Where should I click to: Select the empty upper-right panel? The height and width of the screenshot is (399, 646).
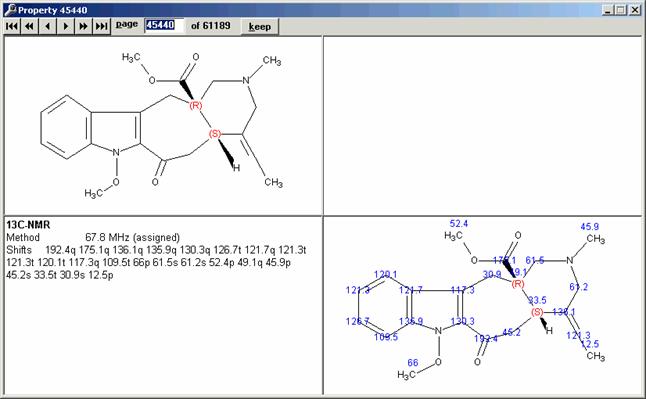[x=482, y=125]
